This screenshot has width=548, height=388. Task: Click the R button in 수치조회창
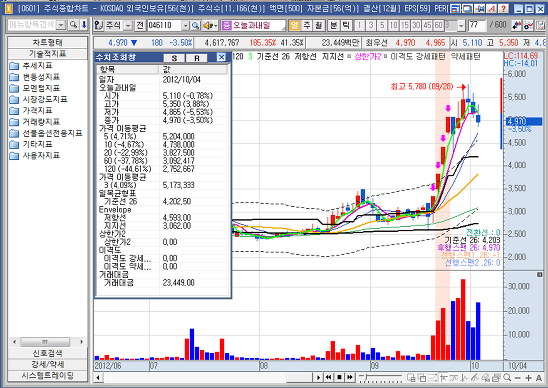click(197, 58)
